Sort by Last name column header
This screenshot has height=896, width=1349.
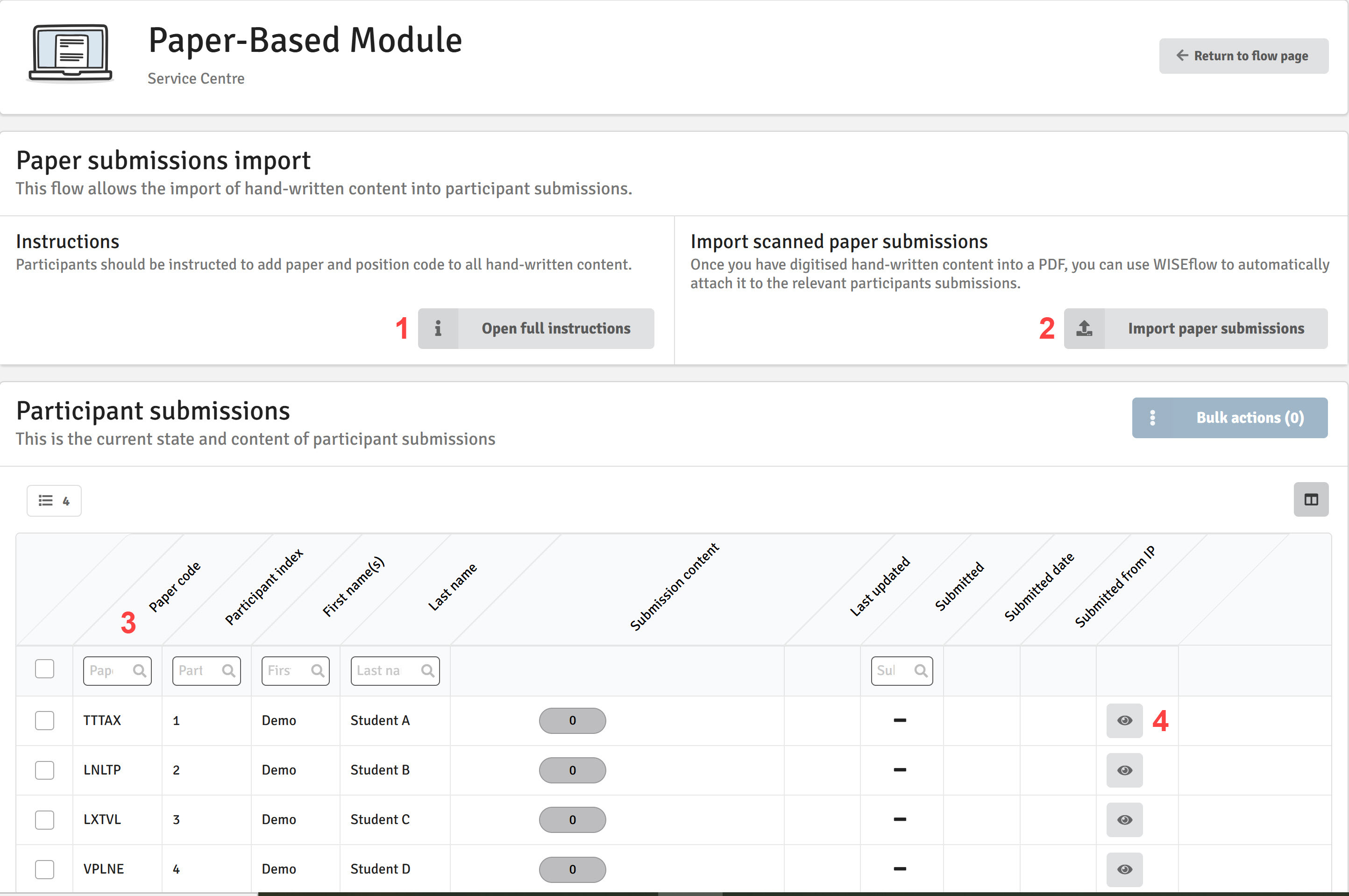click(452, 587)
